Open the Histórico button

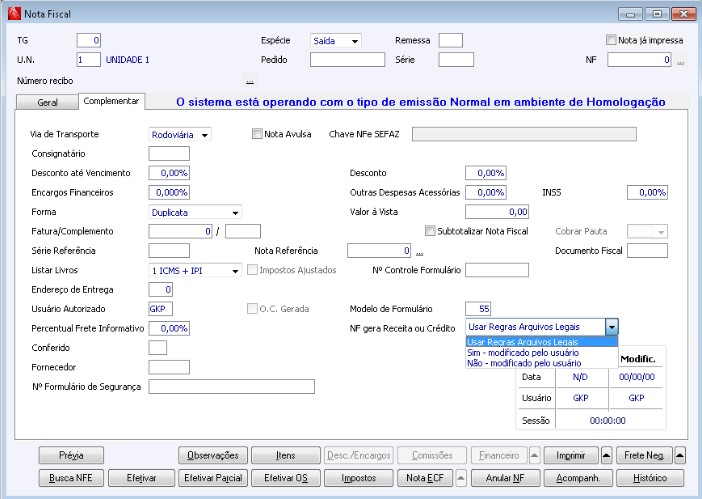650,478
